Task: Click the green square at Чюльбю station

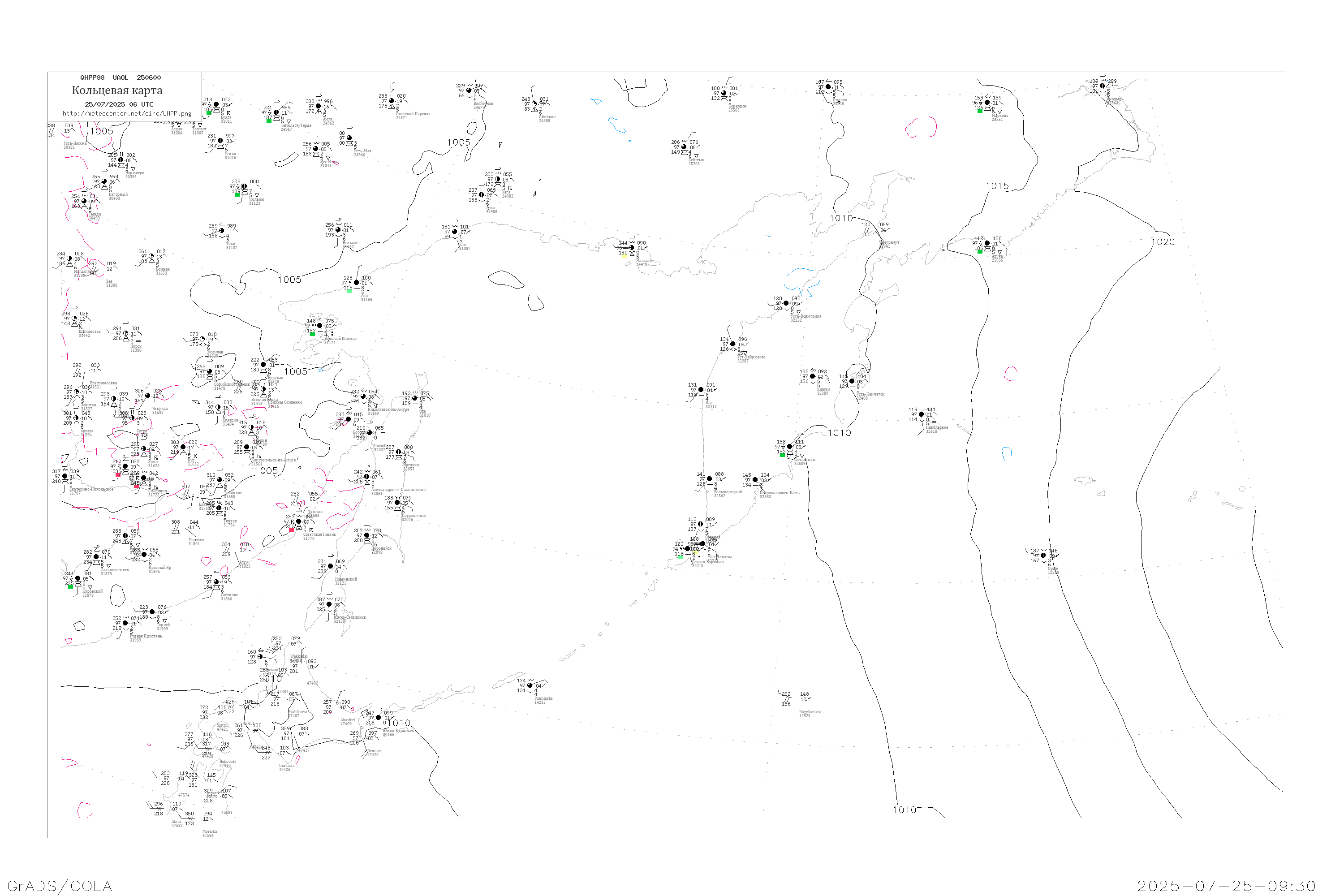Action: [237, 195]
